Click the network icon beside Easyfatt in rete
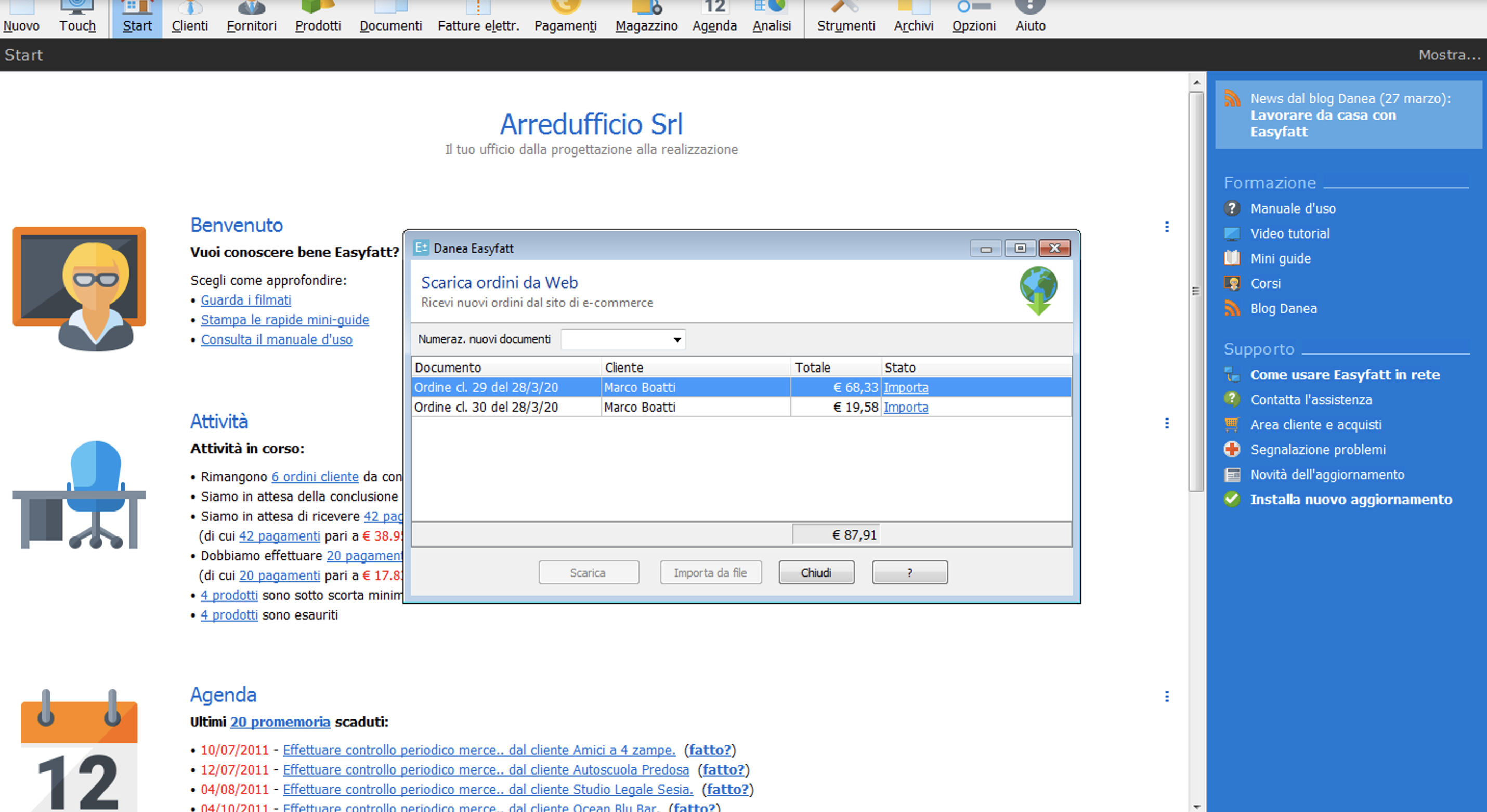The image size is (1487, 812). click(x=1232, y=374)
